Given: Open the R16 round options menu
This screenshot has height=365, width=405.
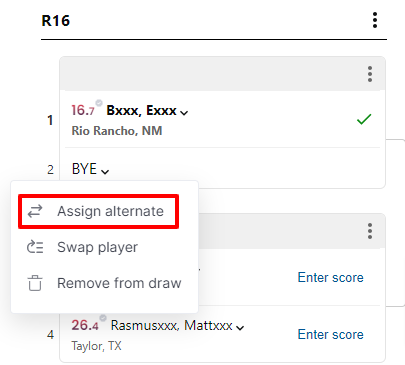Looking at the screenshot, I should [375, 20].
